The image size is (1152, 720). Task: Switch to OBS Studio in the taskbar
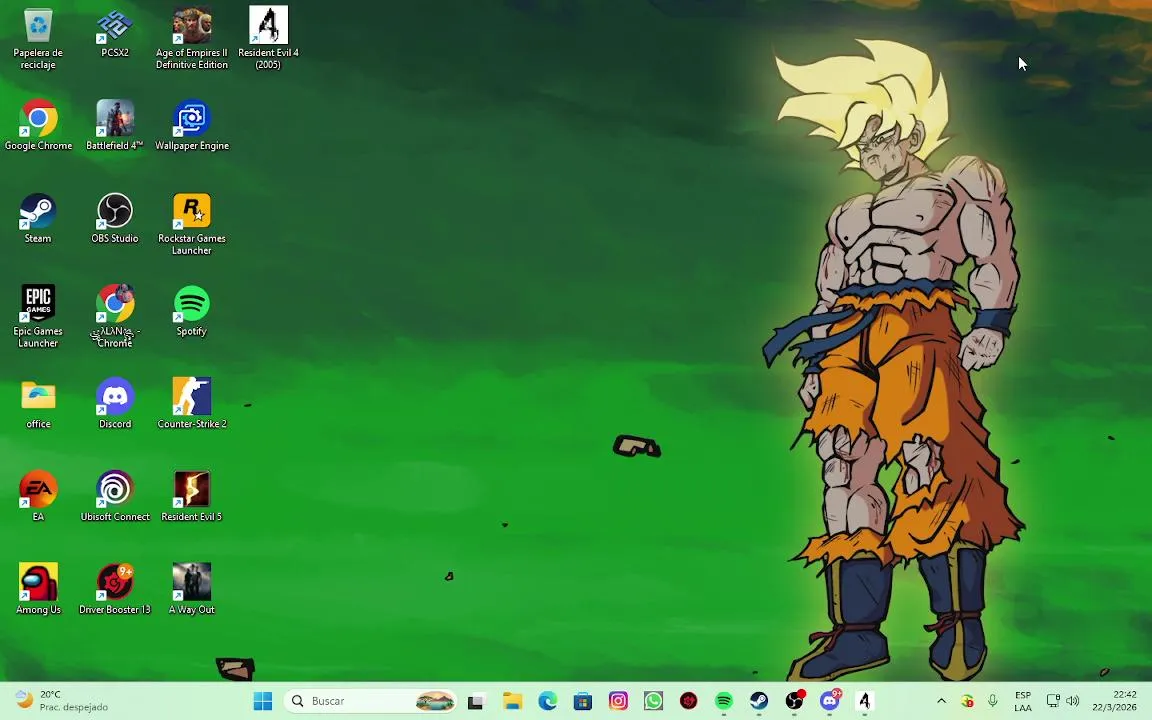click(x=794, y=701)
